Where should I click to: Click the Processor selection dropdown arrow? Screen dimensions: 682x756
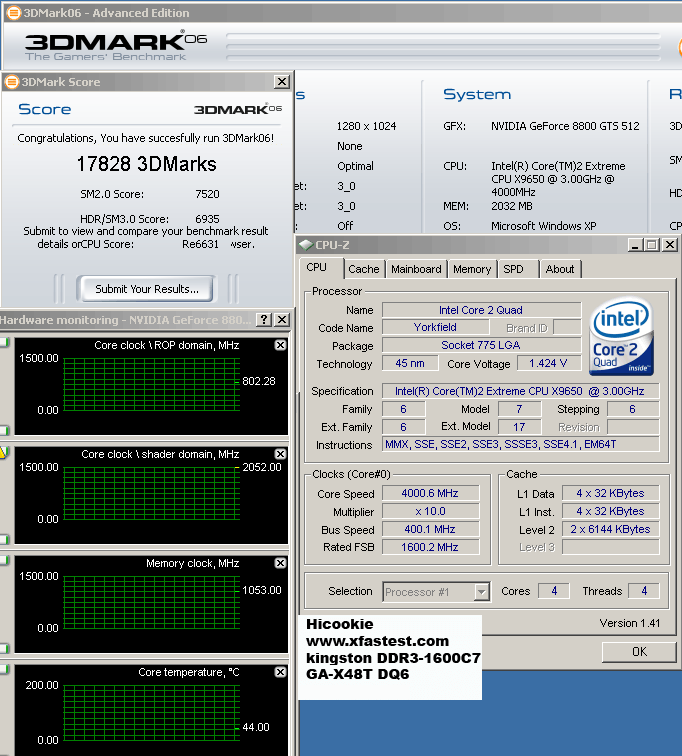(x=481, y=592)
